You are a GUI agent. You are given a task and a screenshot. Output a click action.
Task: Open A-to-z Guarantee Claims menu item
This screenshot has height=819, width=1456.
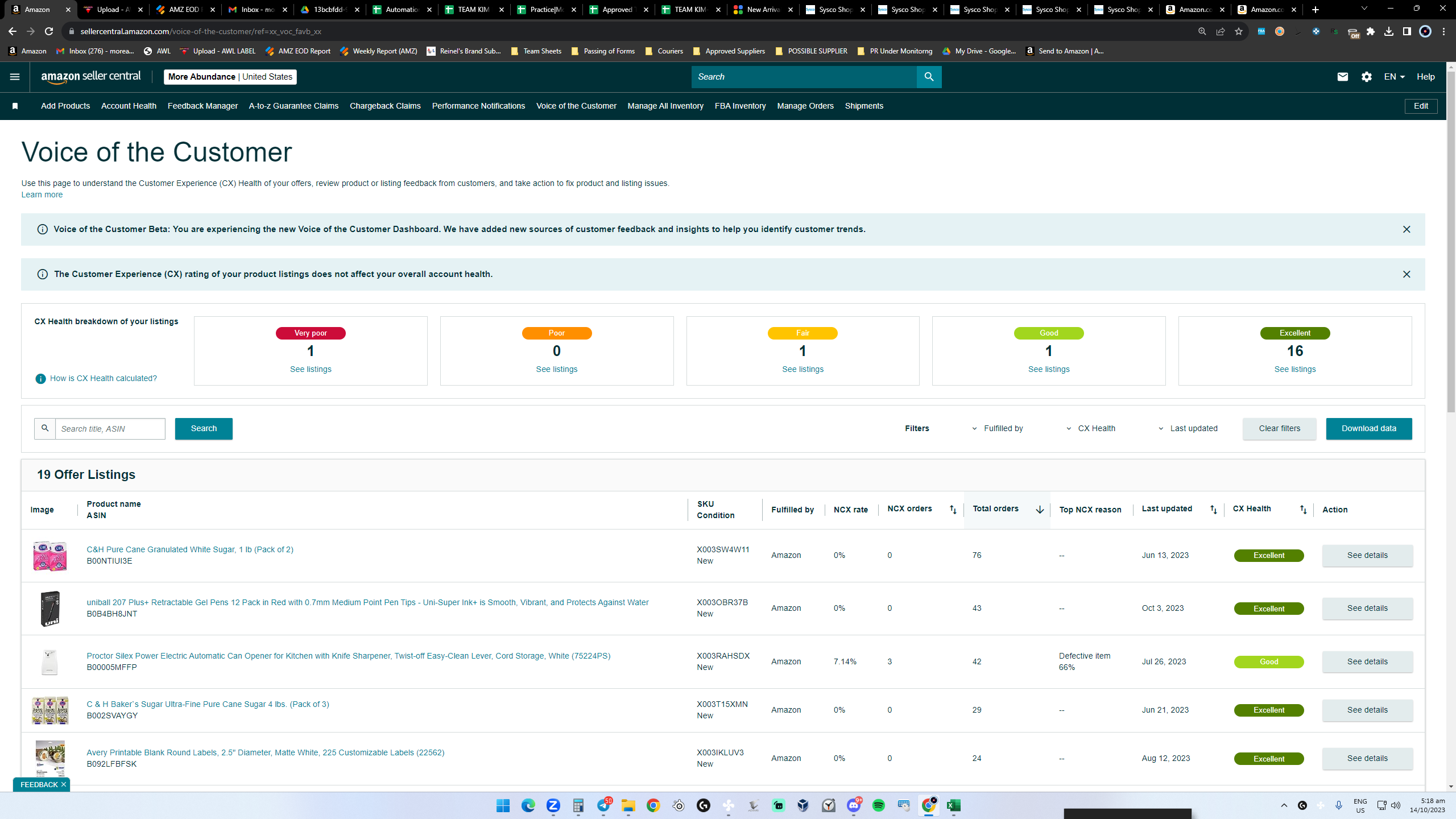(293, 106)
